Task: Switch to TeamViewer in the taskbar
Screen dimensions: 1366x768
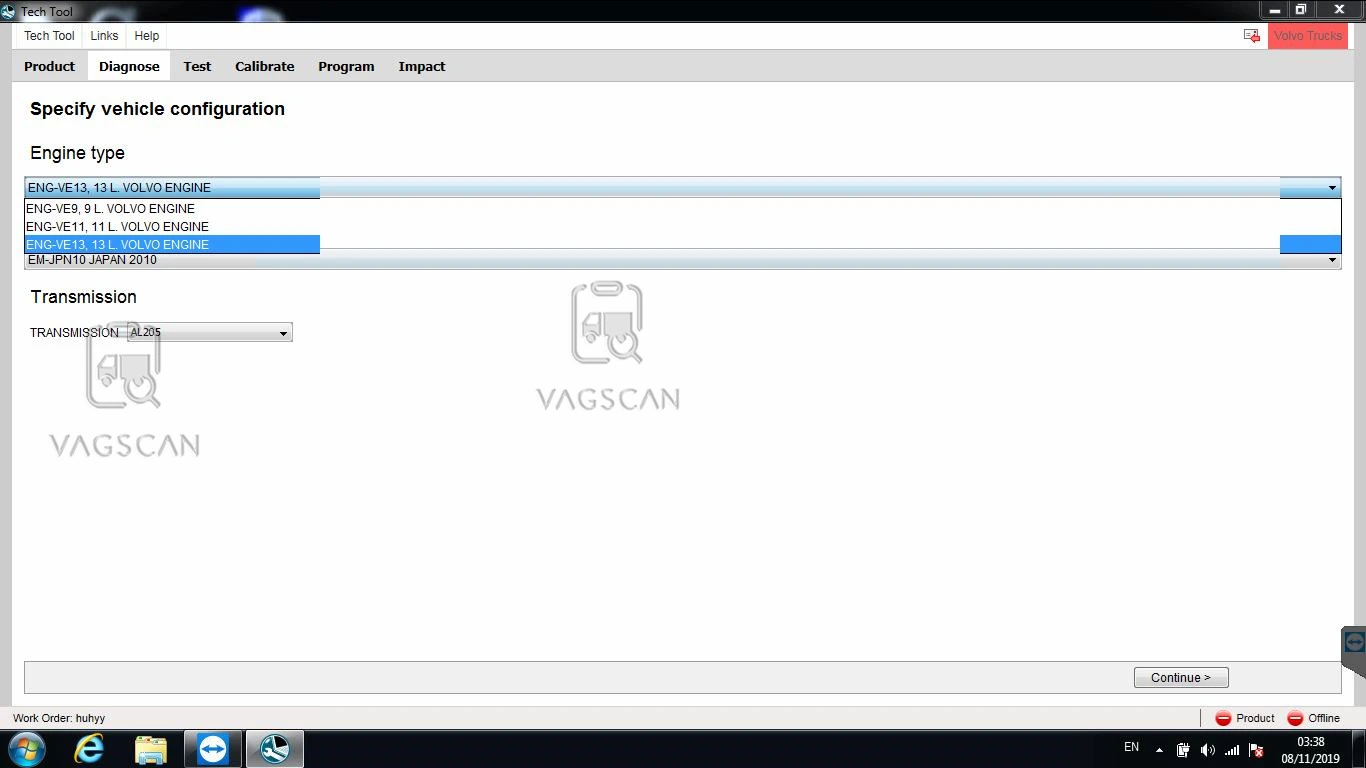Action: [212, 749]
